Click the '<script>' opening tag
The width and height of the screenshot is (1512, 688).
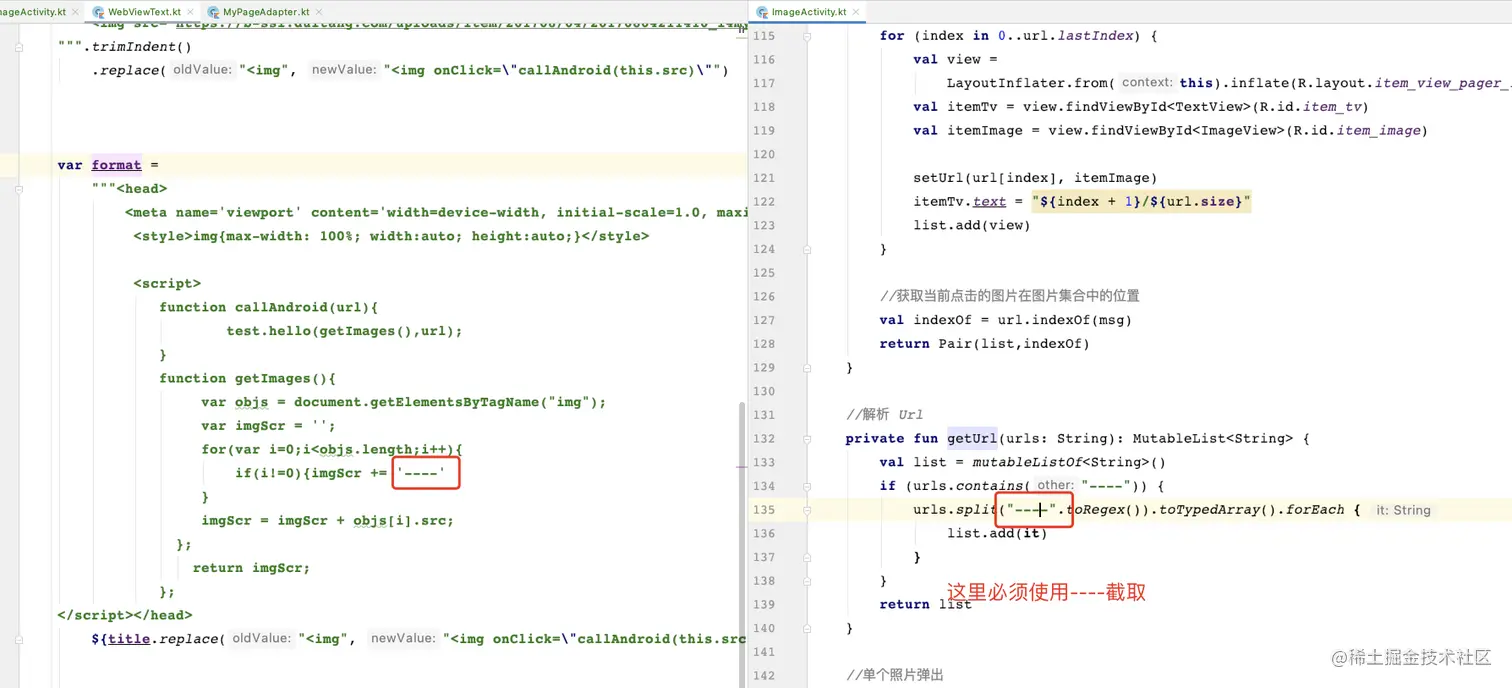pos(167,284)
